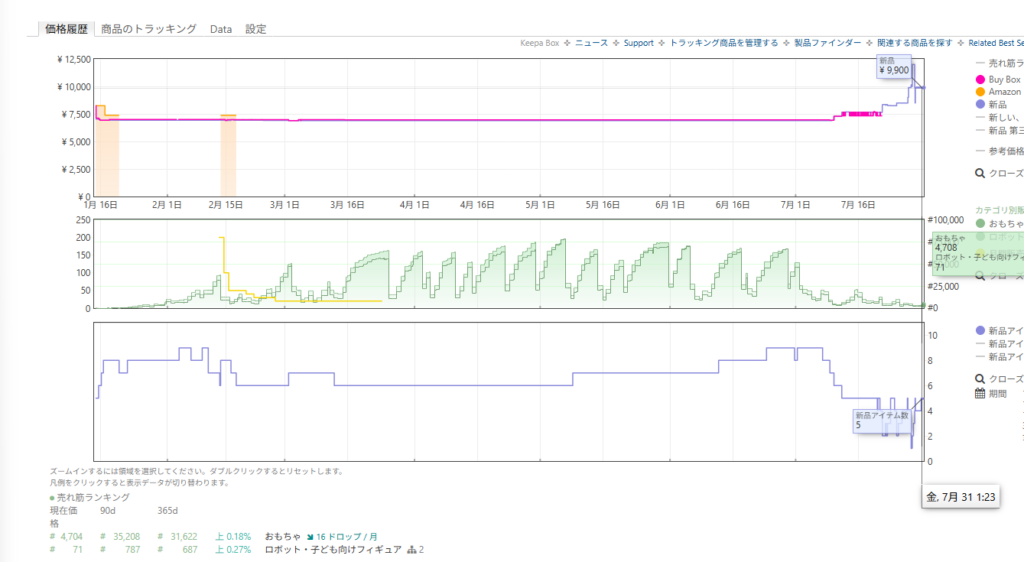Click the 売れ筋ランキング heading below charts
Image resolution: width=1024 pixels, height=562 pixels.
click(93, 497)
